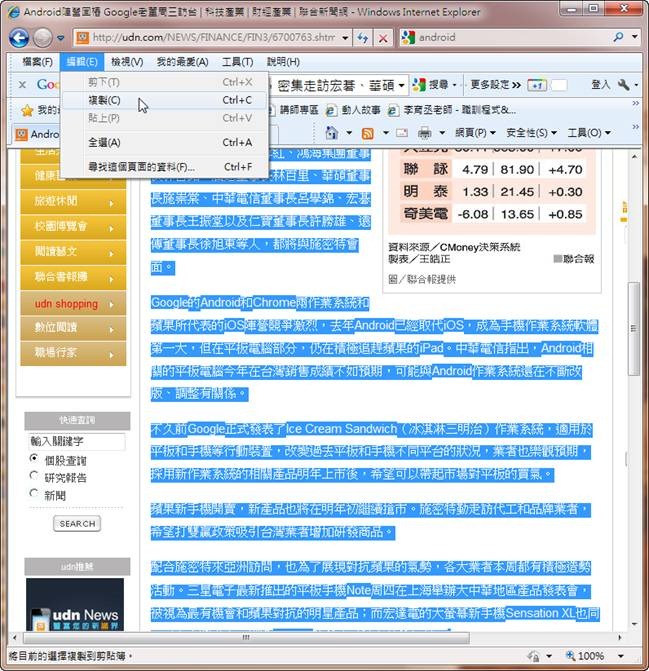The width and height of the screenshot is (649, 671).
Task: Expand the address bar dropdown arrow
Action: click(x=345, y=38)
